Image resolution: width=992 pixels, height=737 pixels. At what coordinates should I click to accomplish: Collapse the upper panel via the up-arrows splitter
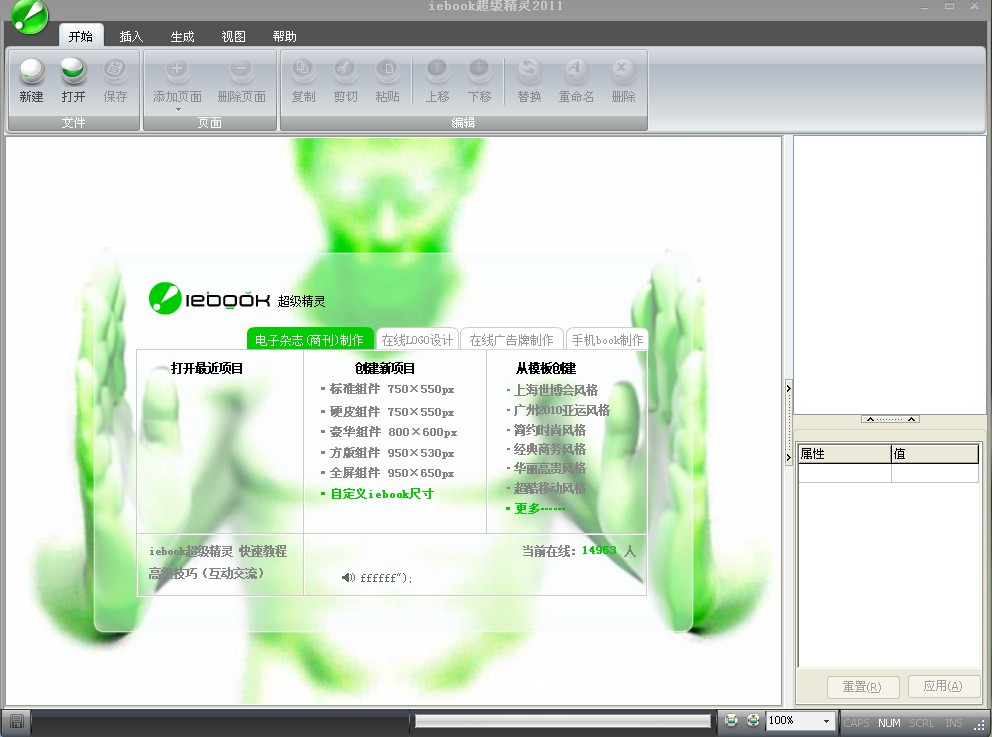(890, 419)
